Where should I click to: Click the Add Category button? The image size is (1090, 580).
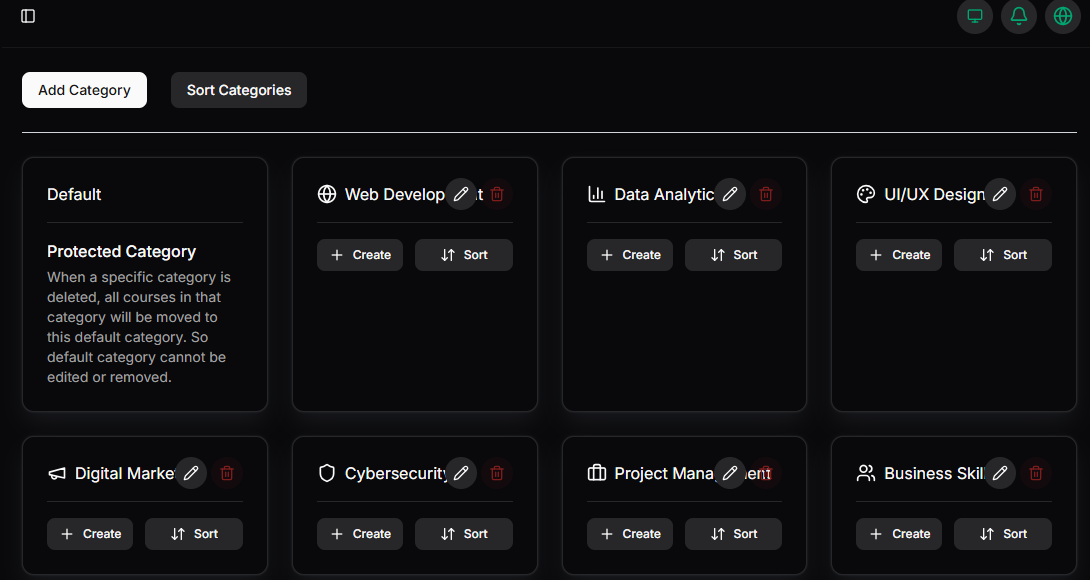tap(84, 90)
